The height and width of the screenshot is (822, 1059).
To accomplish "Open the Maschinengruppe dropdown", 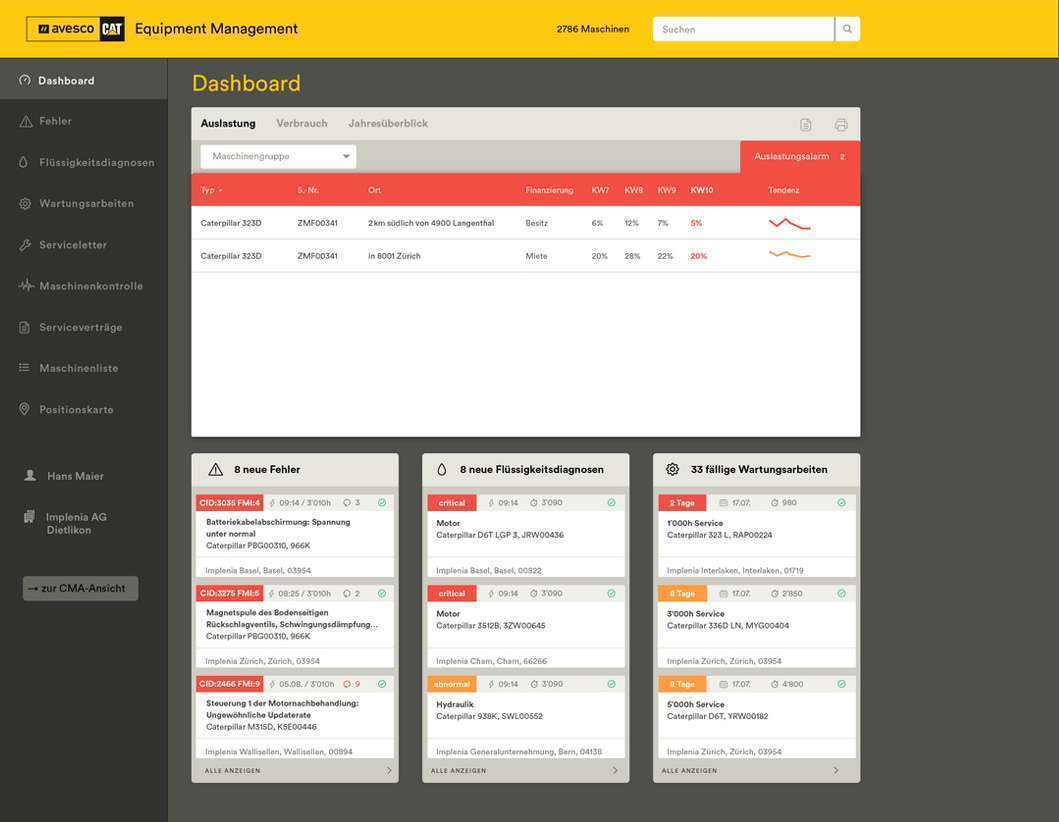I will 278,156.
